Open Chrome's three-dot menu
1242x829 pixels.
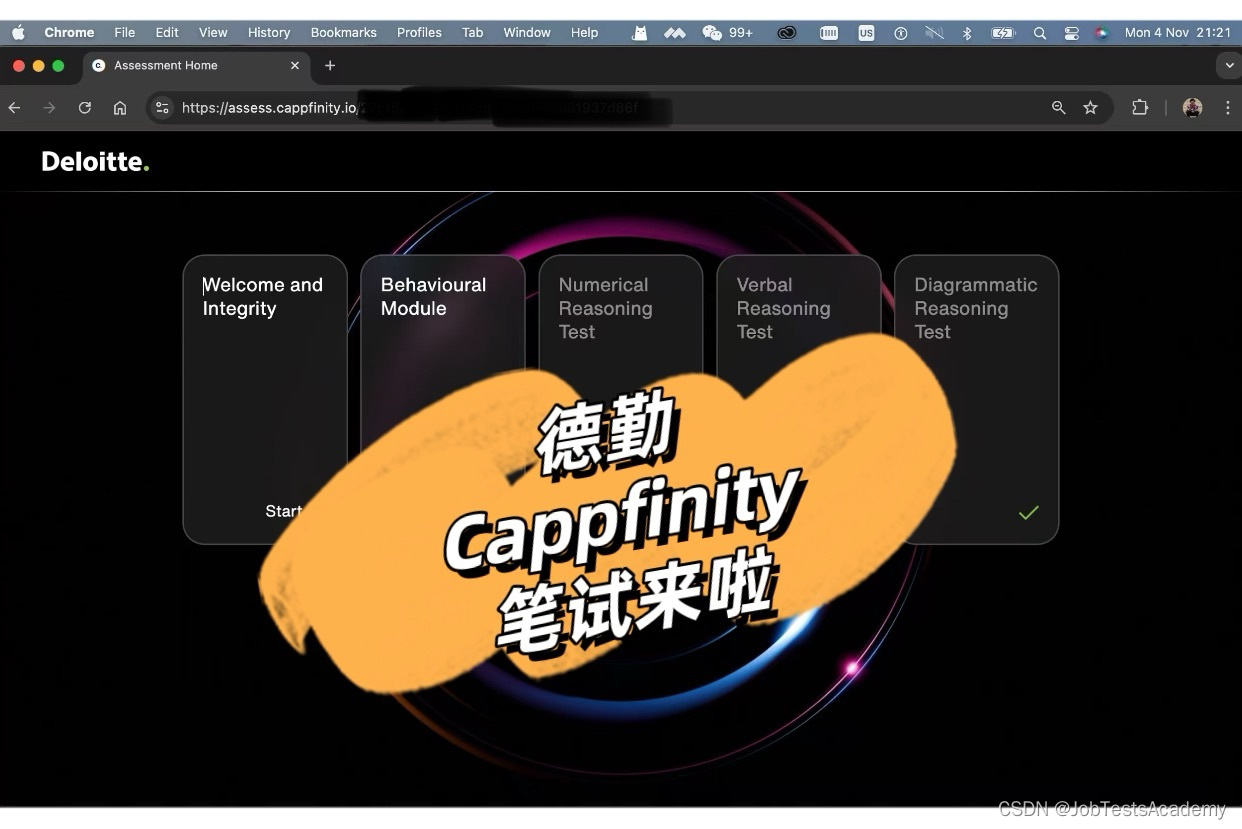tap(1227, 108)
